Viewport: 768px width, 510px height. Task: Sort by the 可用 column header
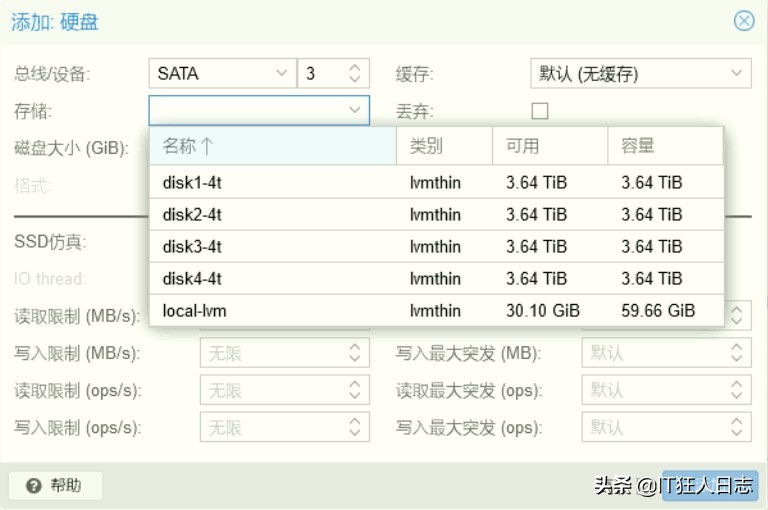click(x=550, y=146)
